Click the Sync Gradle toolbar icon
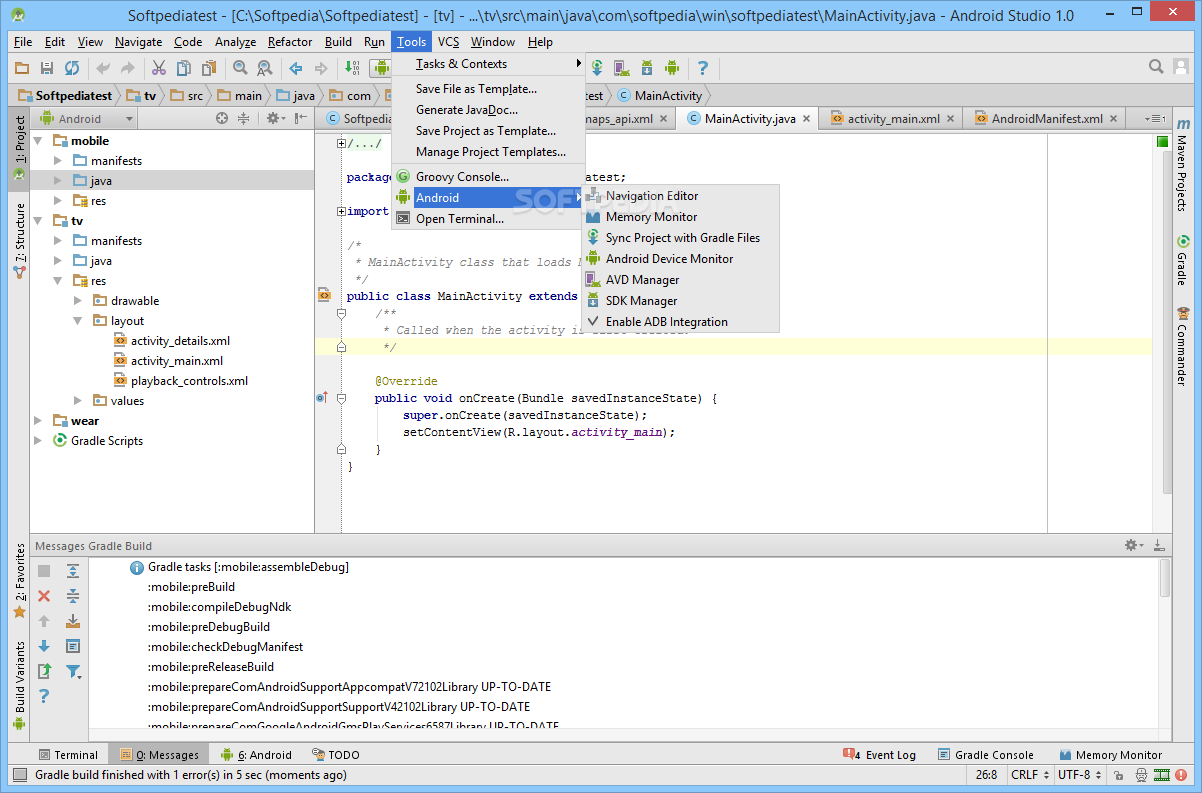Screen dimensions: 1202x793 point(597,68)
